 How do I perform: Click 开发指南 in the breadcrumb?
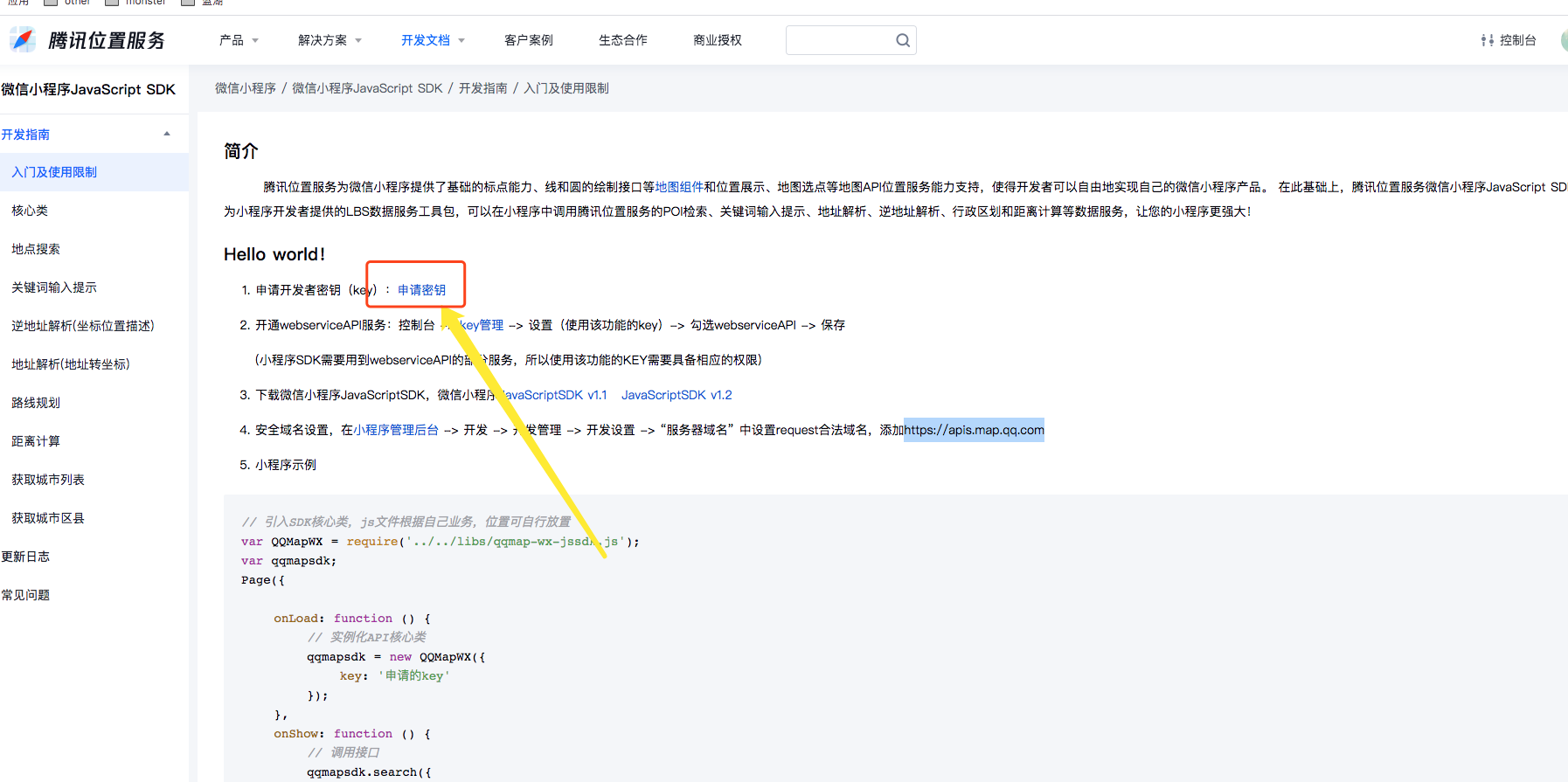click(x=483, y=88)
